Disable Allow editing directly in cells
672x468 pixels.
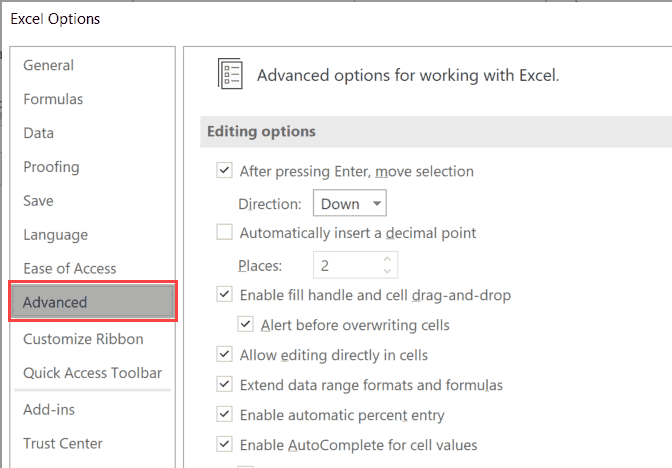225,355
